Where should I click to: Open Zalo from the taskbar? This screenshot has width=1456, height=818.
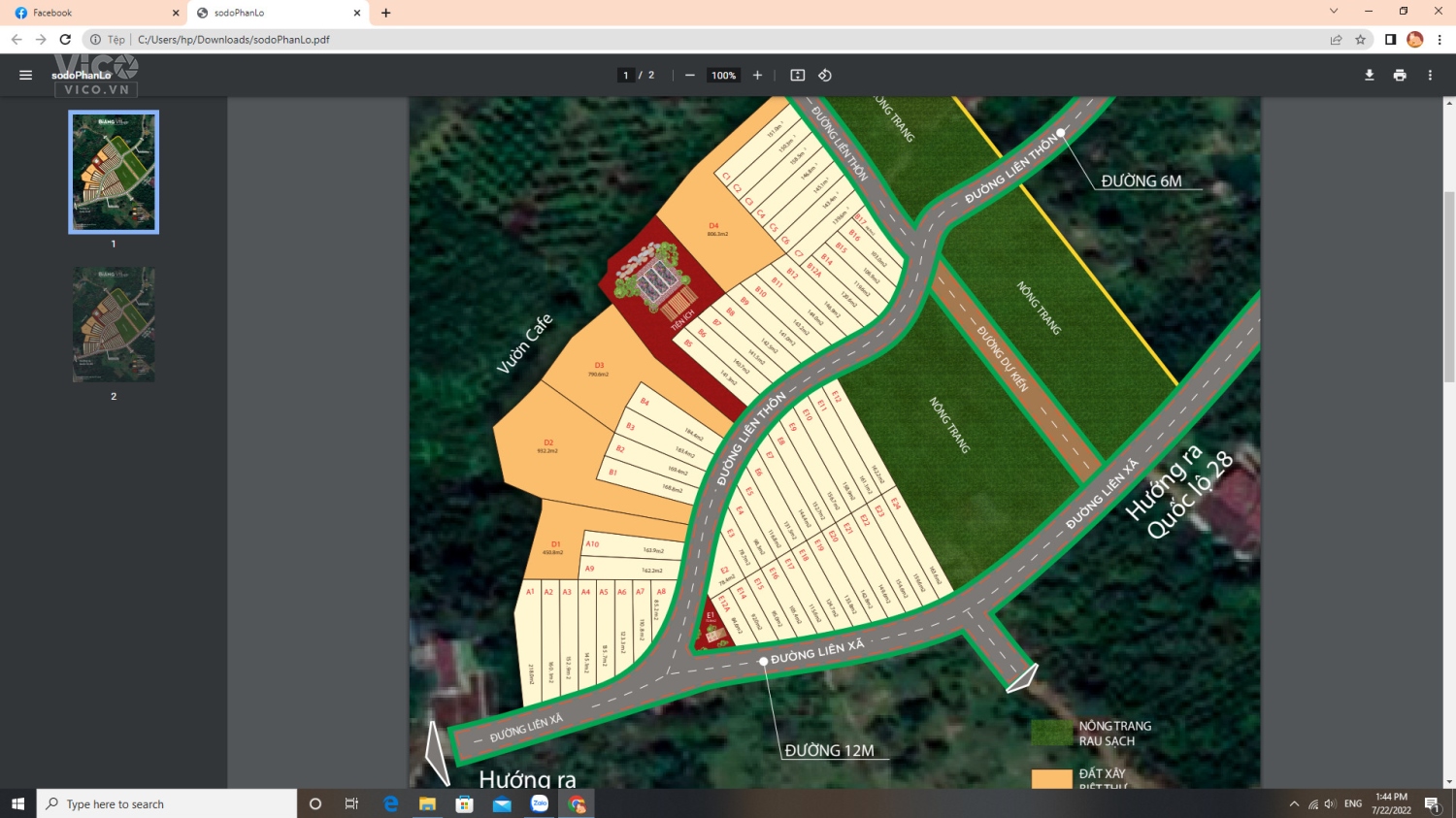tap(540, 803)
